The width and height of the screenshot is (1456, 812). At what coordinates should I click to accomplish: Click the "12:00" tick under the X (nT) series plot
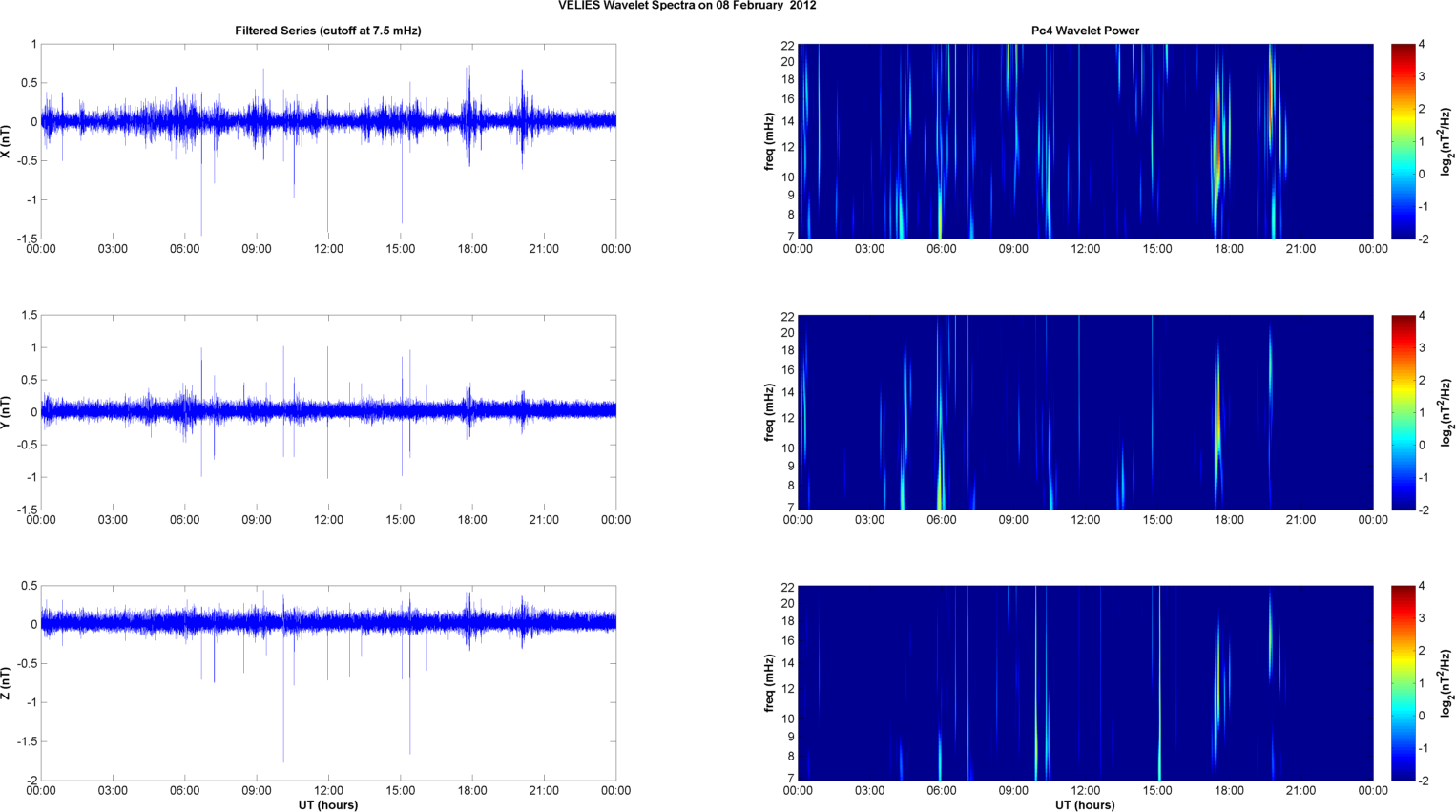coord(328,249)
